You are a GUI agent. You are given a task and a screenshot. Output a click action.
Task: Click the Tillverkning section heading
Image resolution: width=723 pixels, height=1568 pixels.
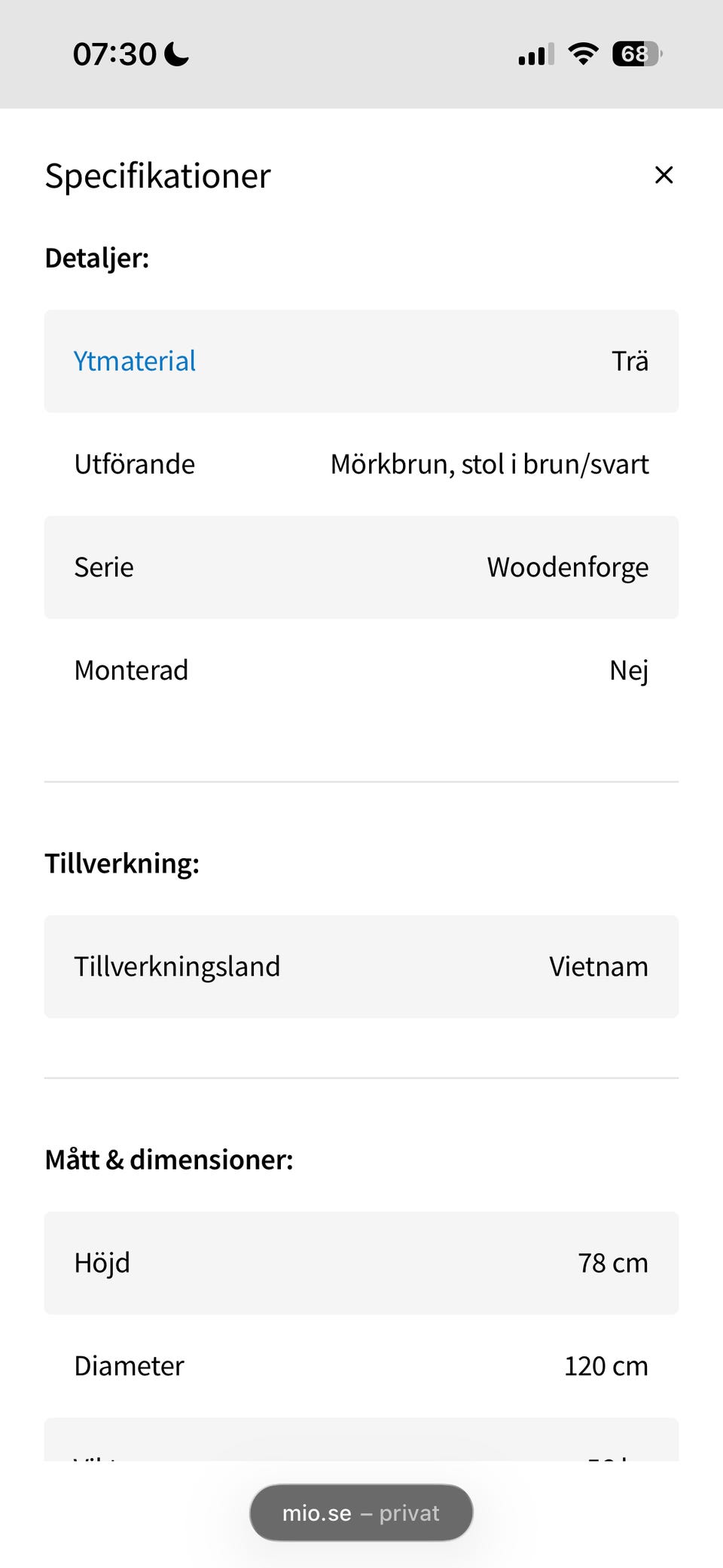click(122, 863)
